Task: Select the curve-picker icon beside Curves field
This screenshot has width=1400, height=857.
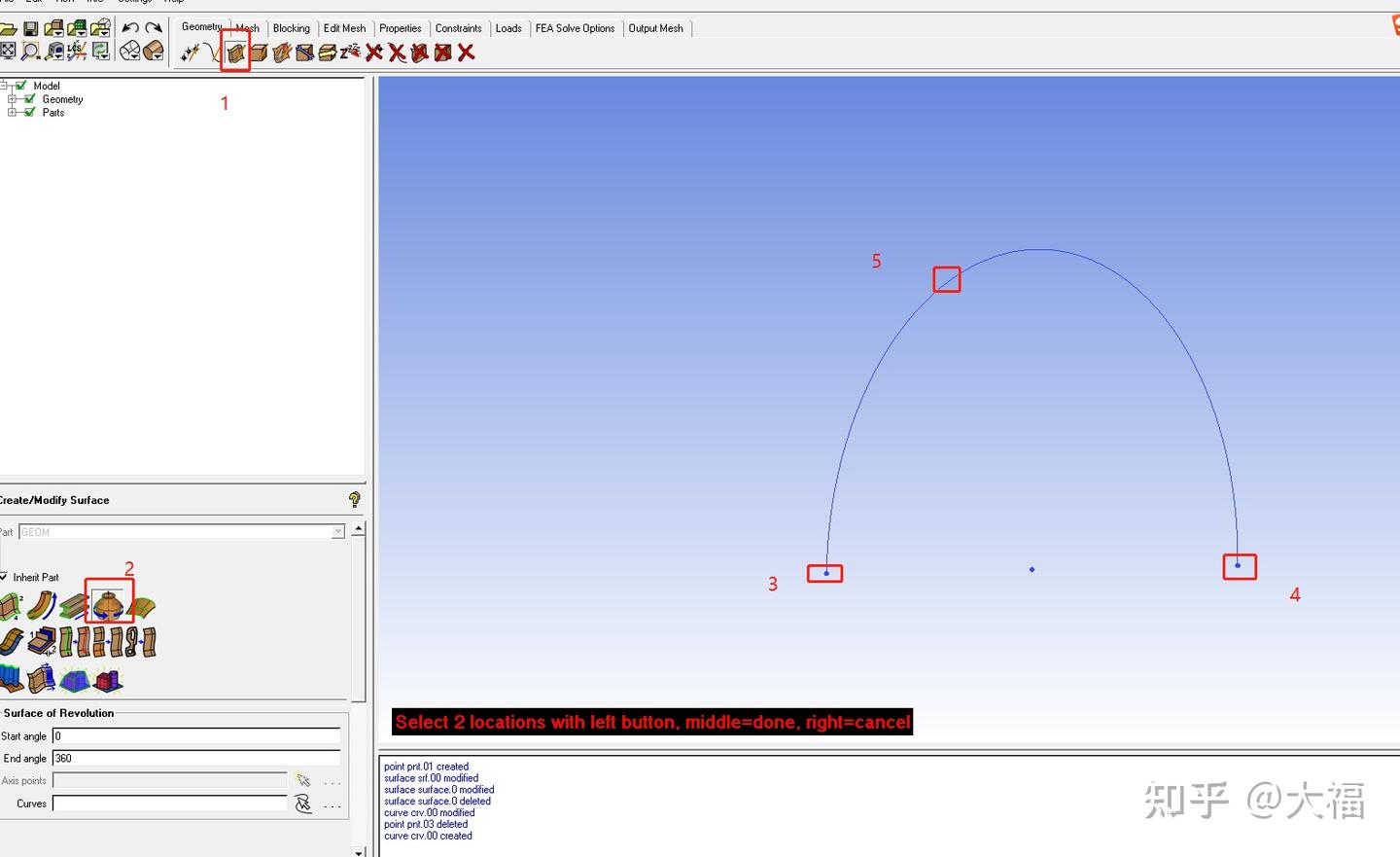Action: point(303,803)
